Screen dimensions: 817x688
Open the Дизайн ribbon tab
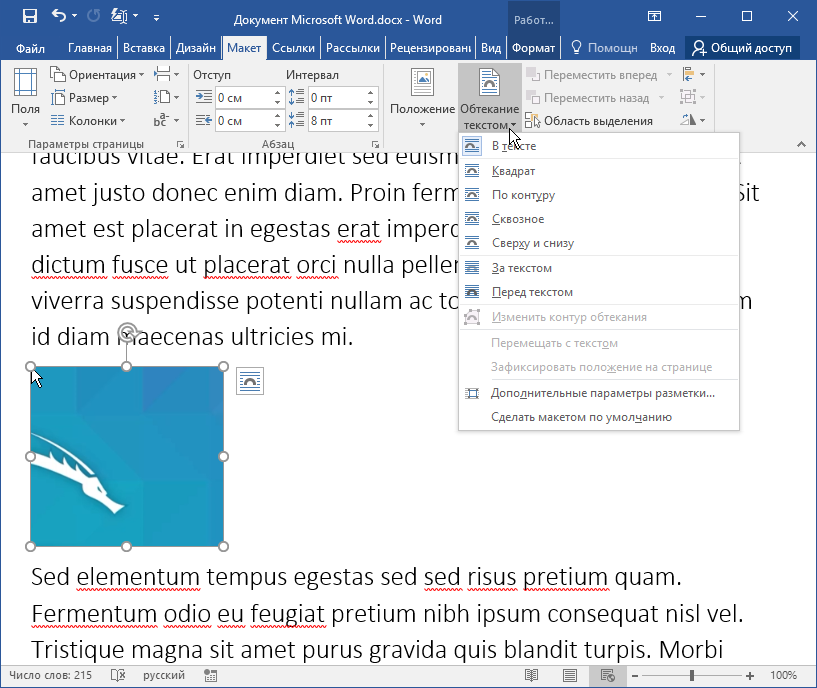coord(195,48)
